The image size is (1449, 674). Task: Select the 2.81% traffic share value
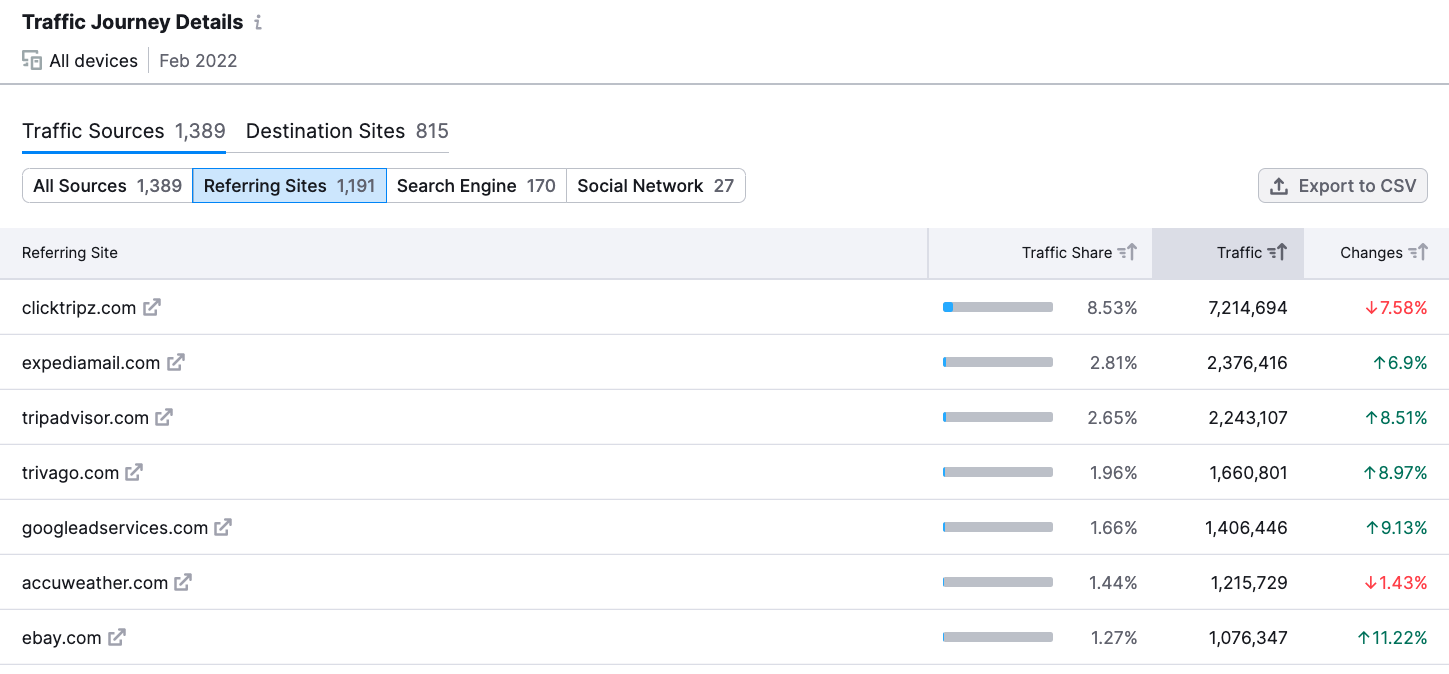click(x=1114, y=363)
